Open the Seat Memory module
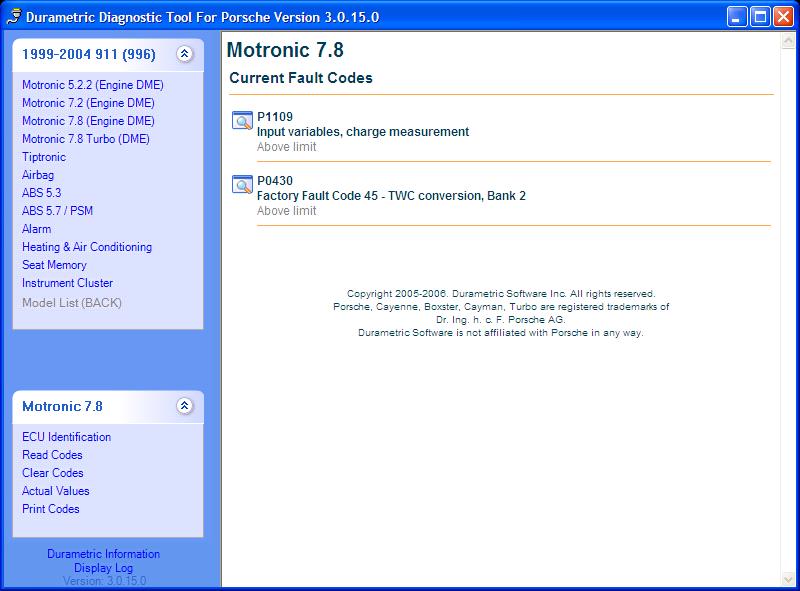The height and width of the screenshot is (591, 800). pos(54,265)
